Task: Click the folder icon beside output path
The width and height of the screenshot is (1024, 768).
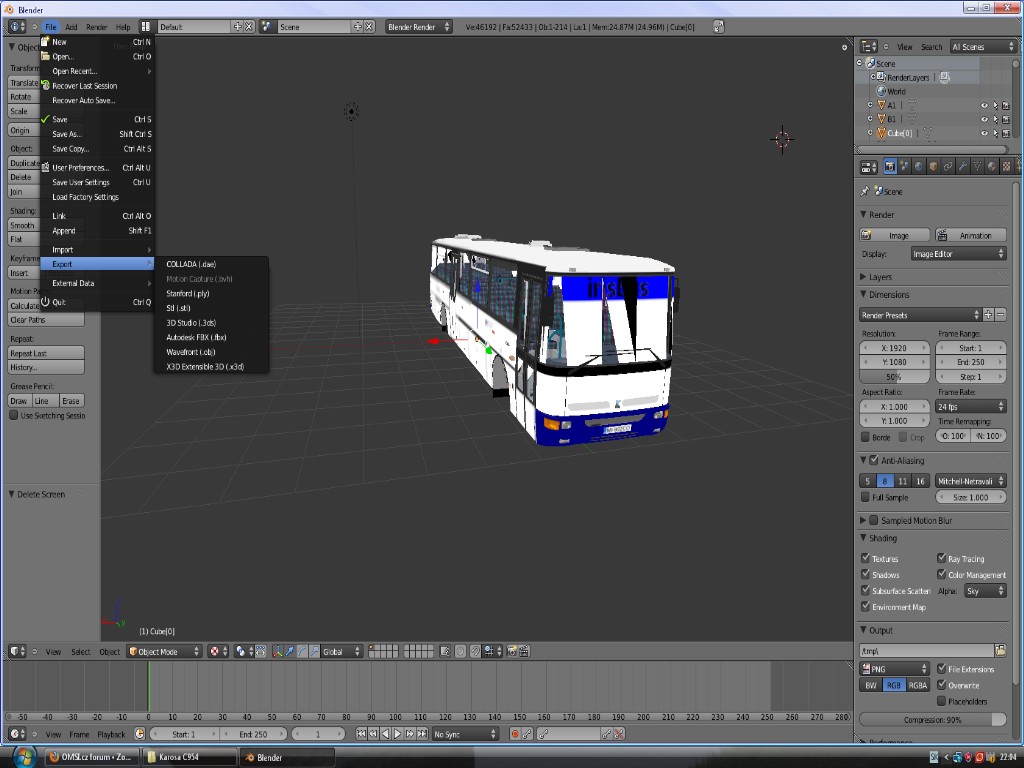Action: click(1000, 651)
